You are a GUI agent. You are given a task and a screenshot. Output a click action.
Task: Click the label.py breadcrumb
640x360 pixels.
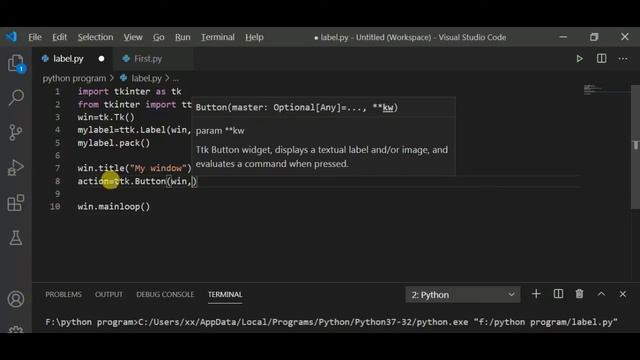pyautogui.click(x=146, y=78)
